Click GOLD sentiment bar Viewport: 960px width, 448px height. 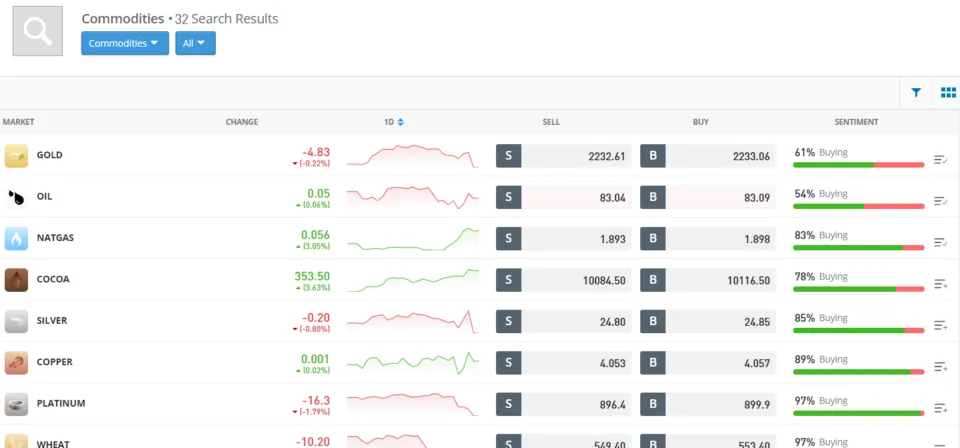click(858, 165)
